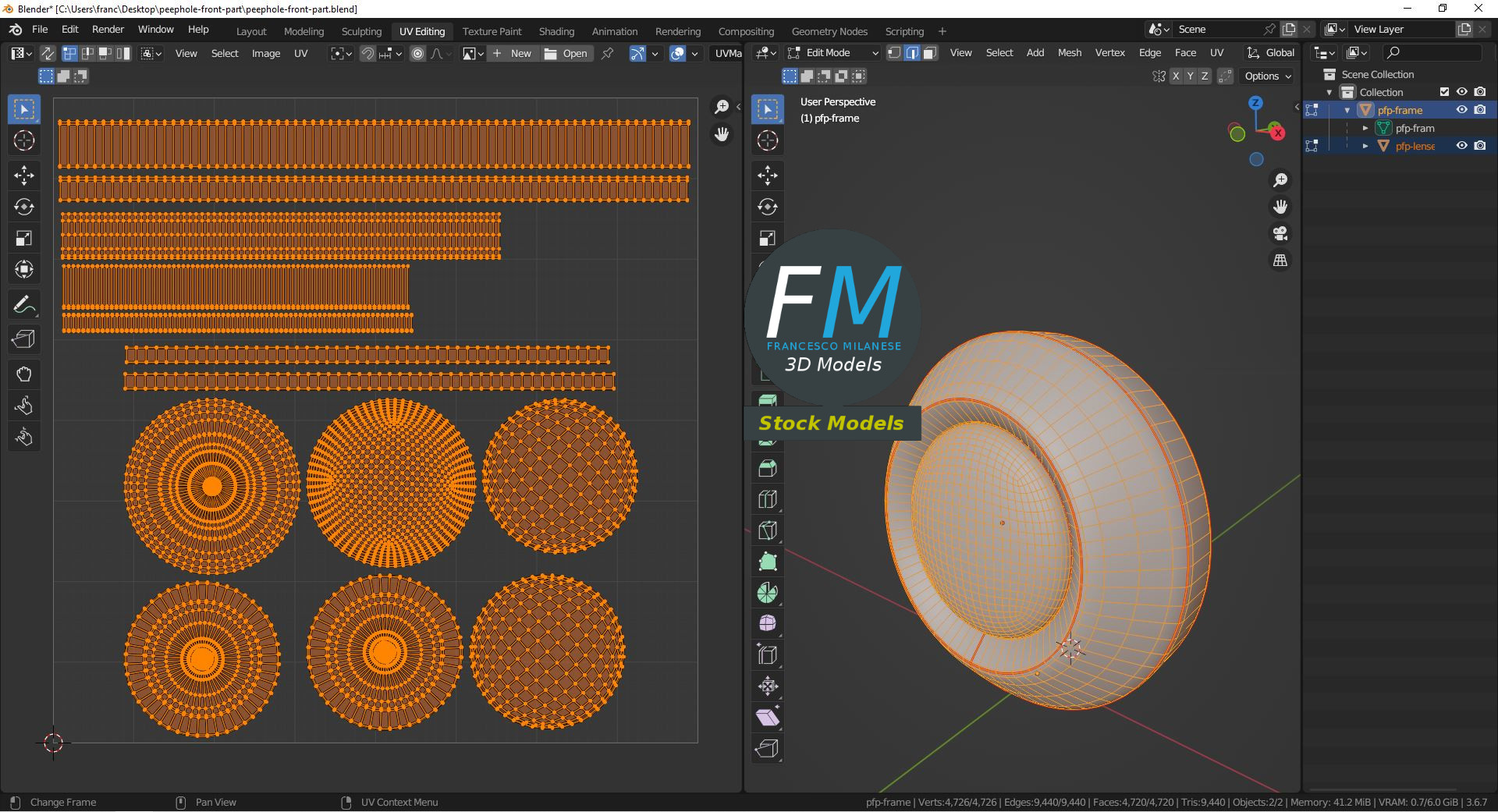The width and height of the screenshot is (1498, 812).
Task: Disable pfp-frame in renders
Action: pyautogui.click(x=1480, y=110)
